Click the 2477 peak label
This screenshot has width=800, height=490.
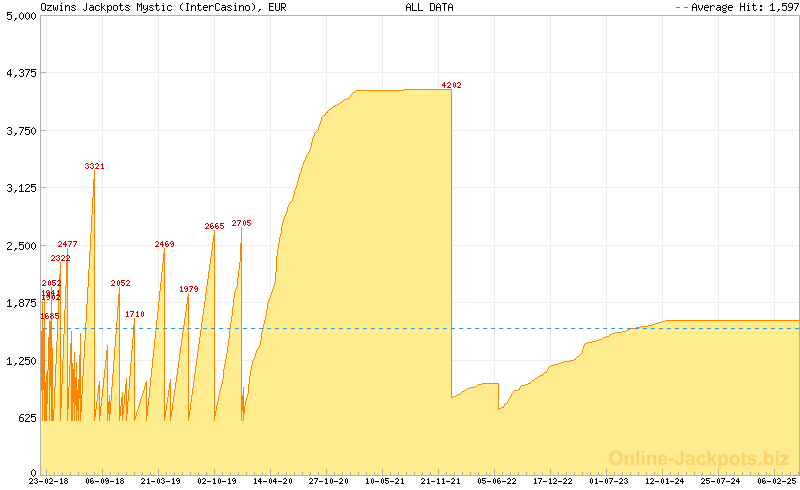[67, 244]
